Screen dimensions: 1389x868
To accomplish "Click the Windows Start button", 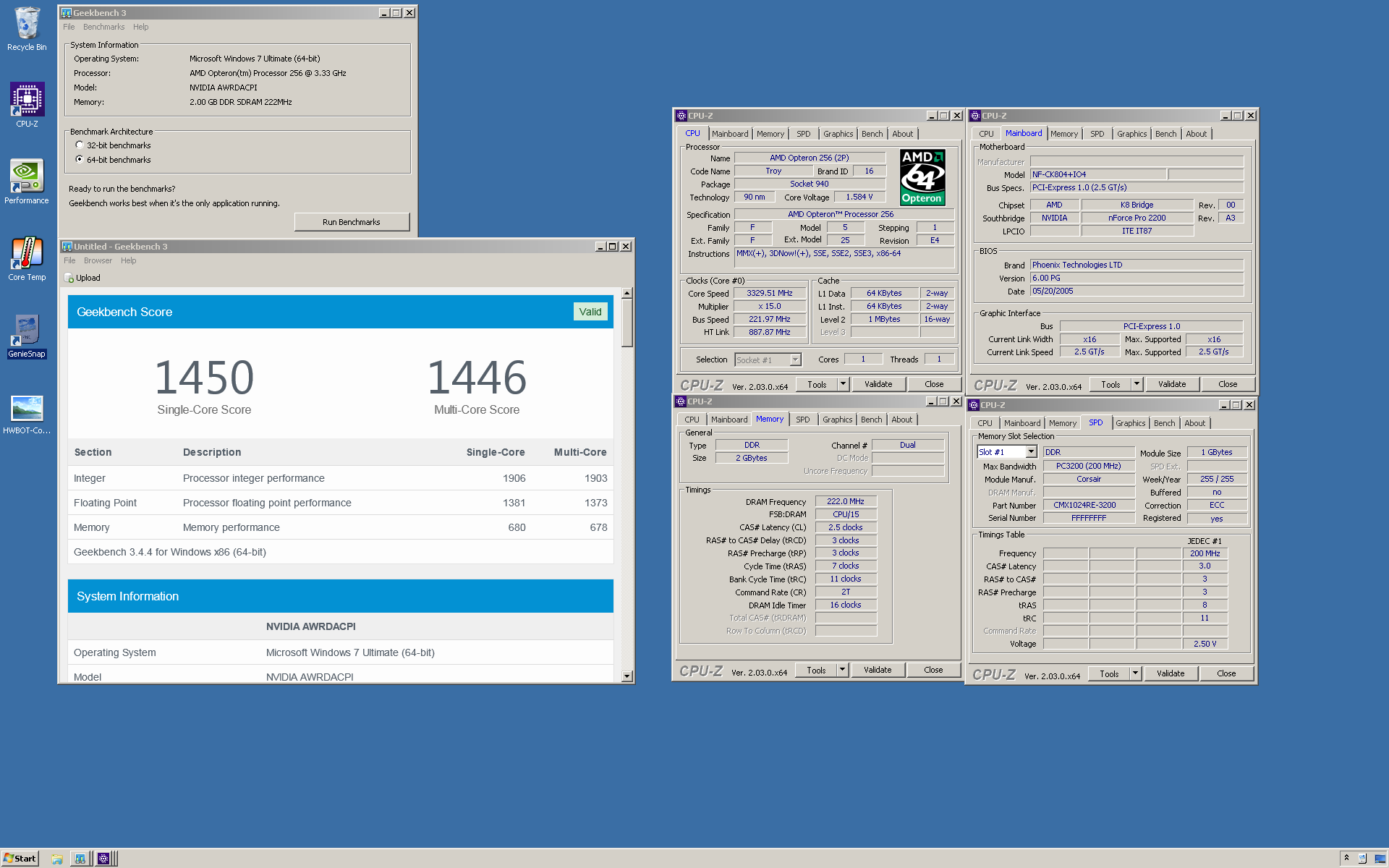I will [20, 859].
